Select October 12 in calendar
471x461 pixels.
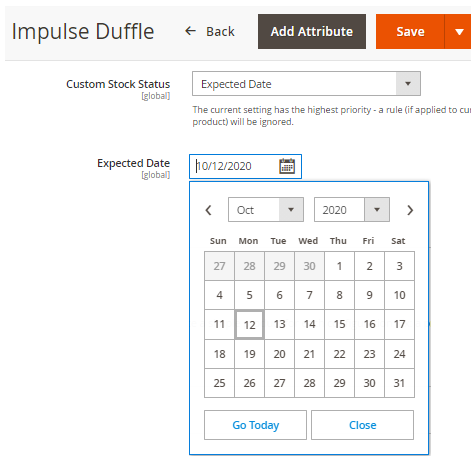(249, 325)
